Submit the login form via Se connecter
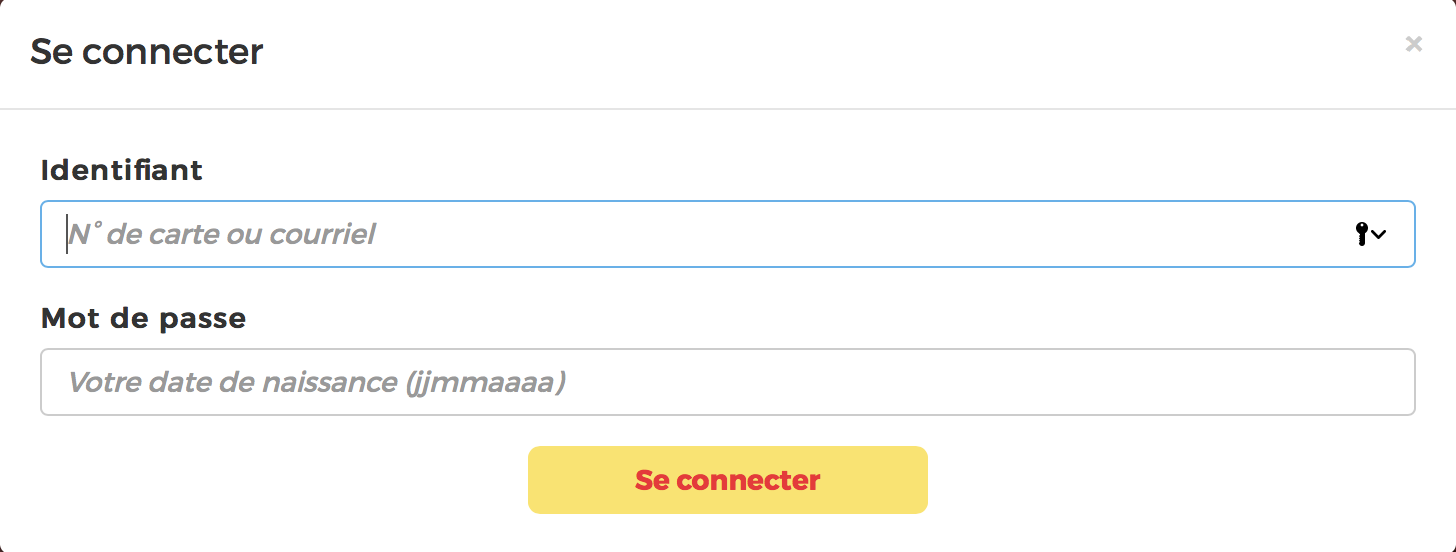Screen dimensions: 1456x552 (x=727, y=480)
